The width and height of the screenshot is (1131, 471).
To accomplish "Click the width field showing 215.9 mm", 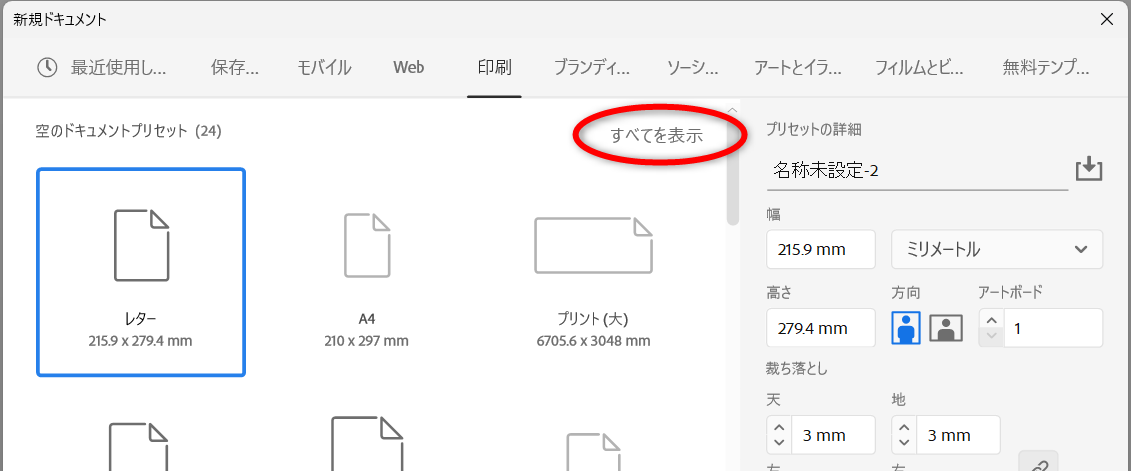I will (821, 250).
